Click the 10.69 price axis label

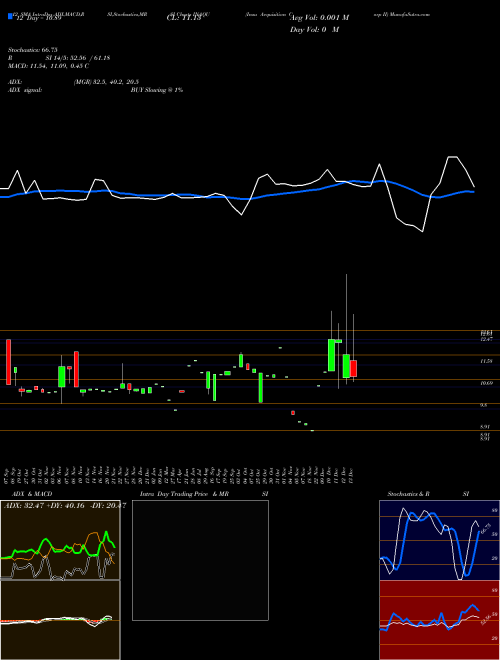tap(486, 383)
